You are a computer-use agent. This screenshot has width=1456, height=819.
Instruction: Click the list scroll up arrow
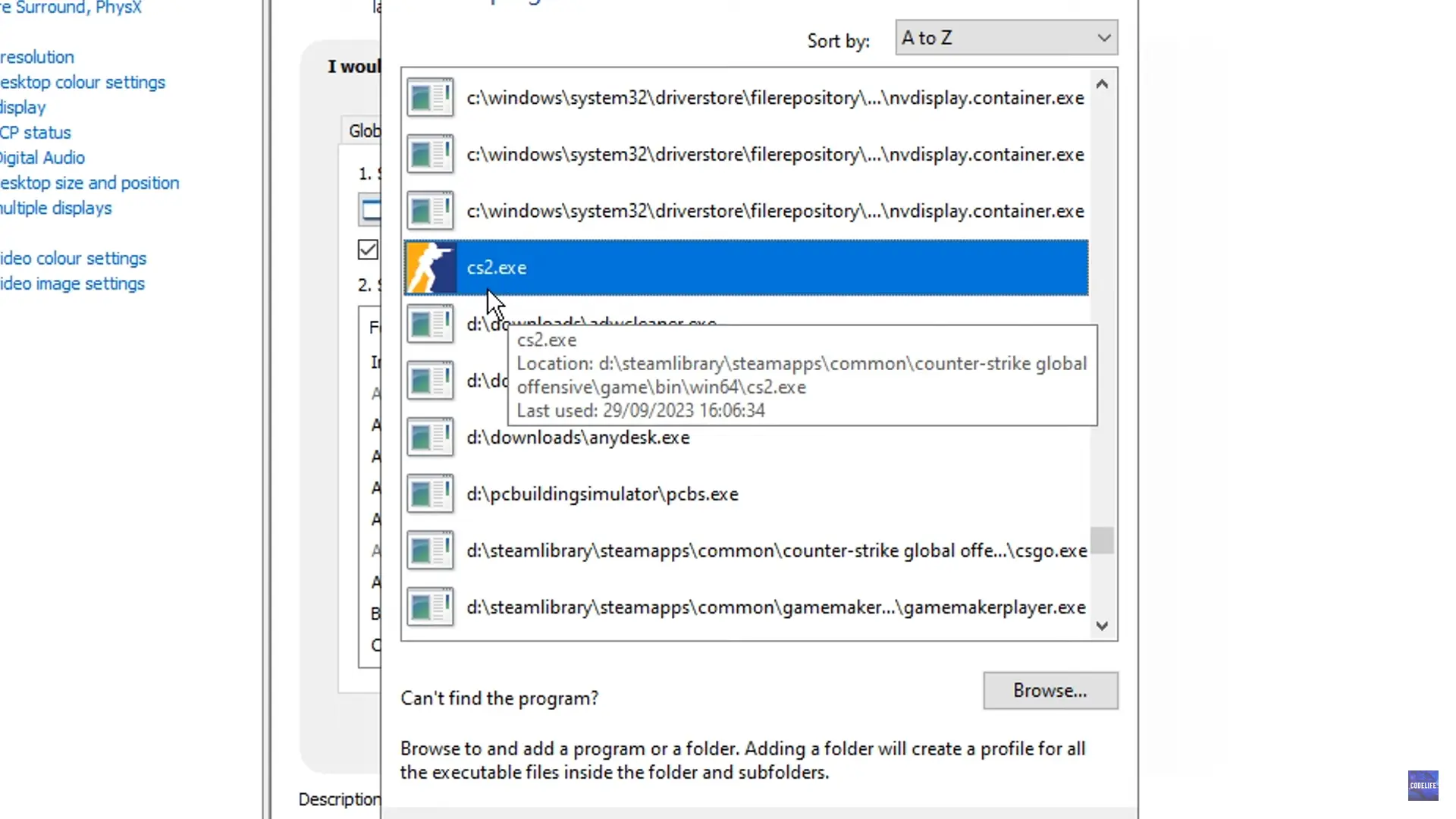click(x=1103, y=84)
